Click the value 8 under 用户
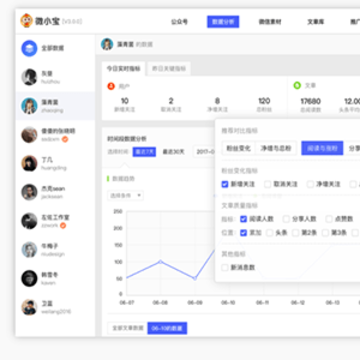Screen dimensions: 360x360 pos(217,101)
